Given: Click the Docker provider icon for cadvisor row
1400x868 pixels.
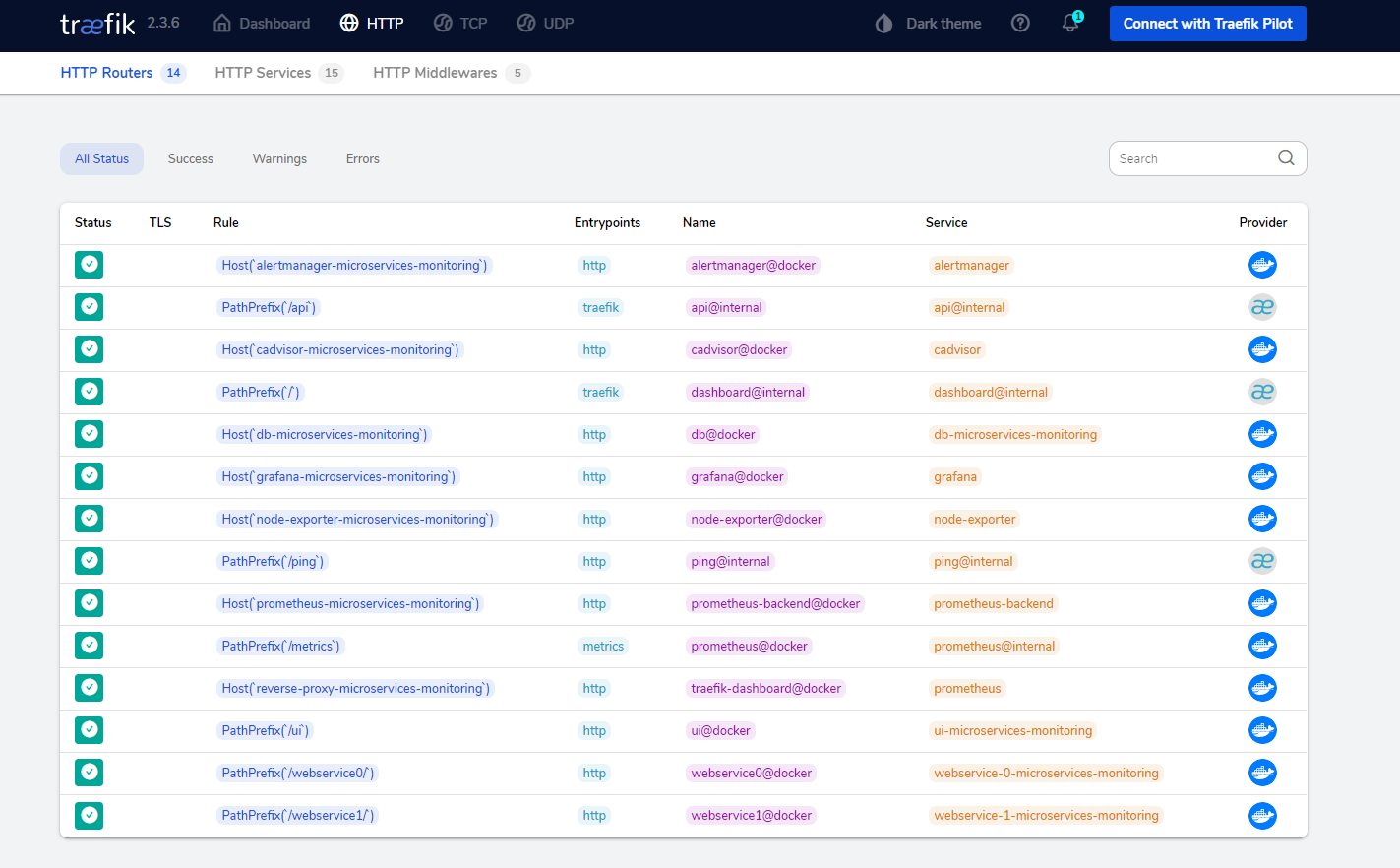Looking at the screenshot, I should point(1262,349).
